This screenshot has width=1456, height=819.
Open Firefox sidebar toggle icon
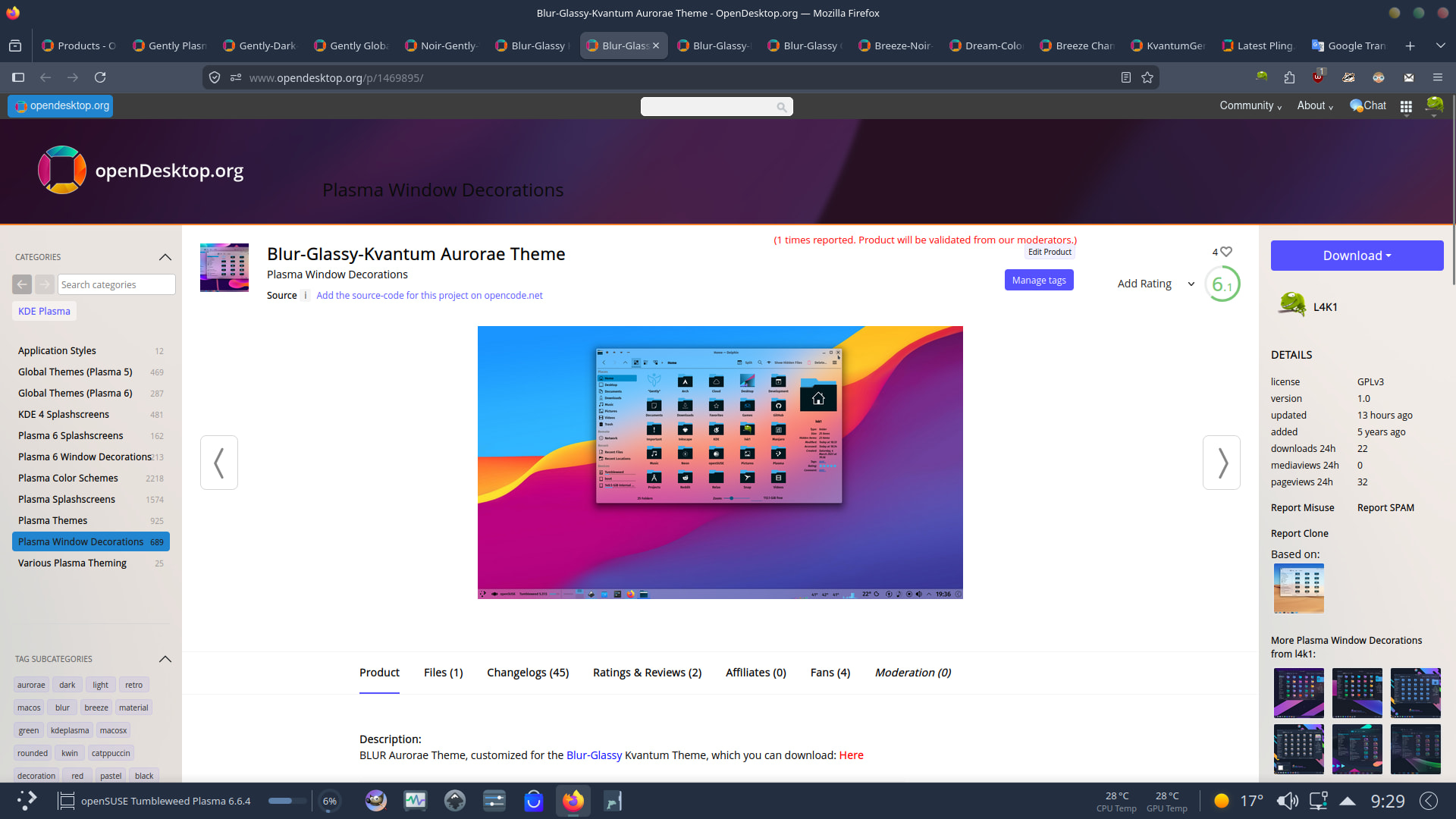pyautogui.click(x=18, y=77)
